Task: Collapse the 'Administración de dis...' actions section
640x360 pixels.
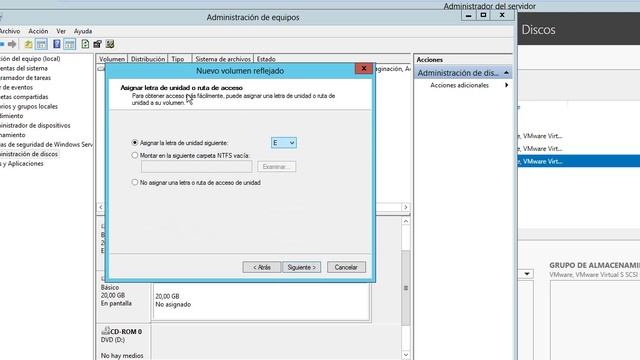Action: [x=506, y=73]
